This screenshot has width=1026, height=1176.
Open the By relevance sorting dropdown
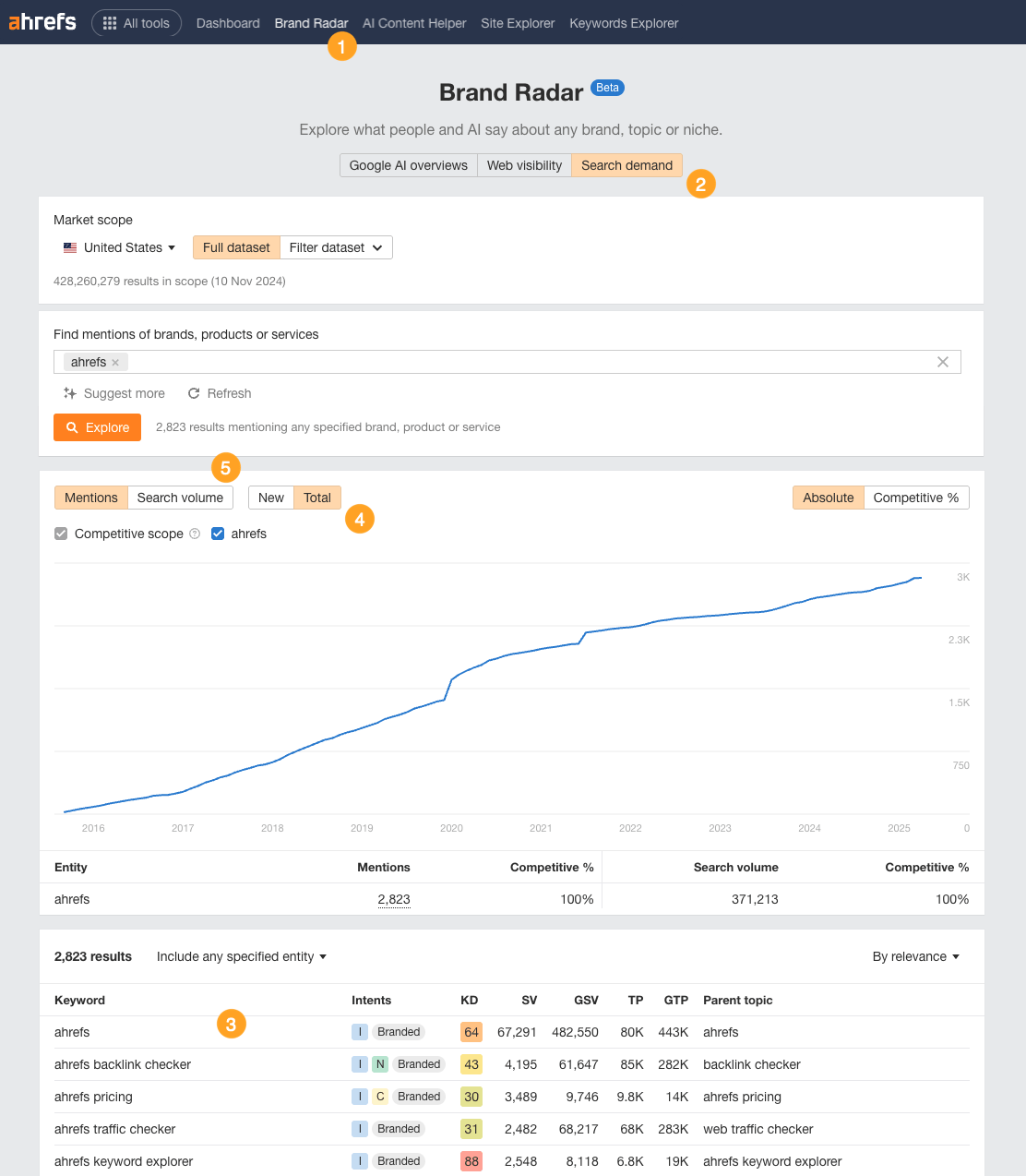(914, 956)
